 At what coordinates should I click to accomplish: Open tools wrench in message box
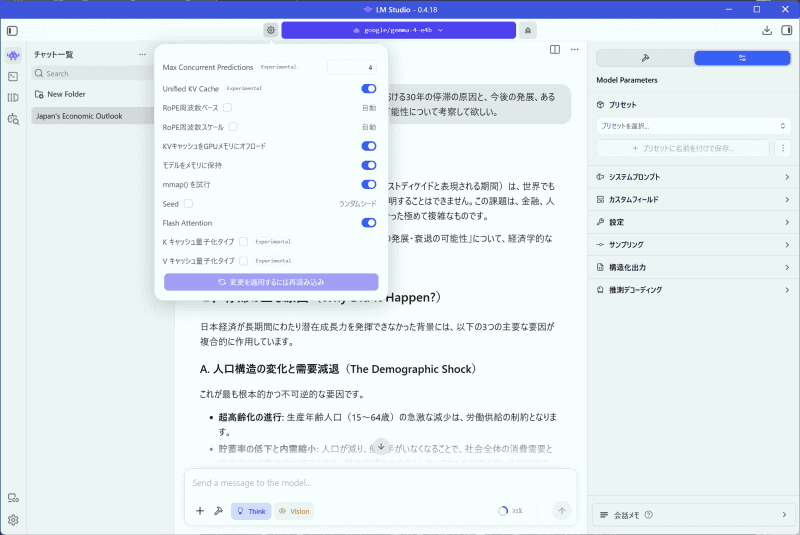click(218, 511)
